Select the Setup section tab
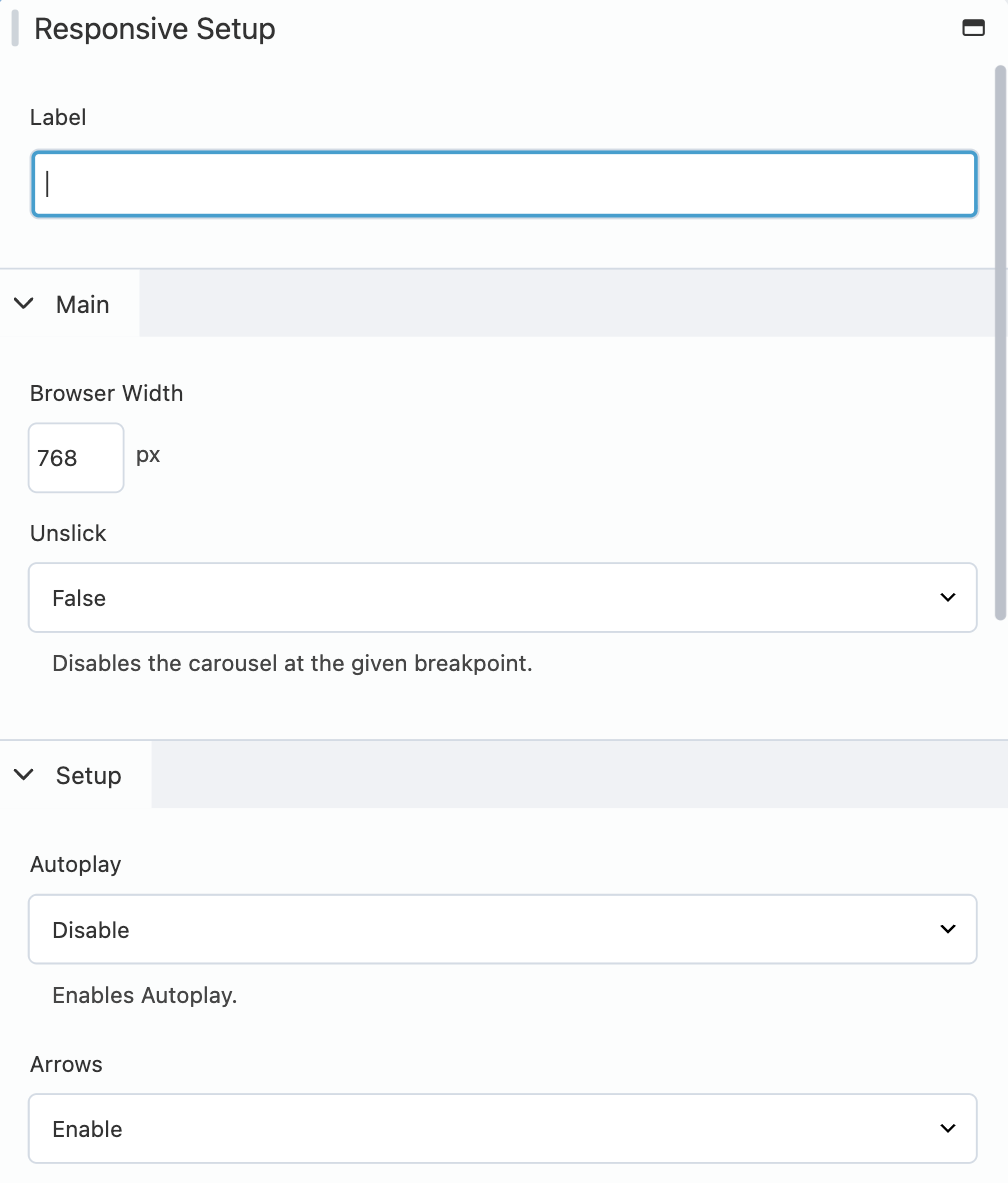 pyautogui.click(x=75, y=775)
